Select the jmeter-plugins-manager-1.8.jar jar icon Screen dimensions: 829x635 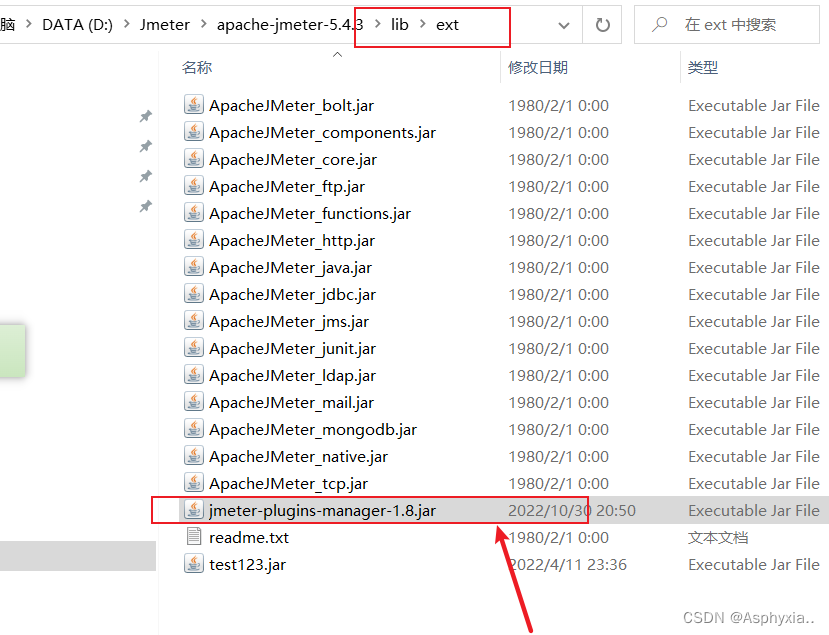pos(193,510)
